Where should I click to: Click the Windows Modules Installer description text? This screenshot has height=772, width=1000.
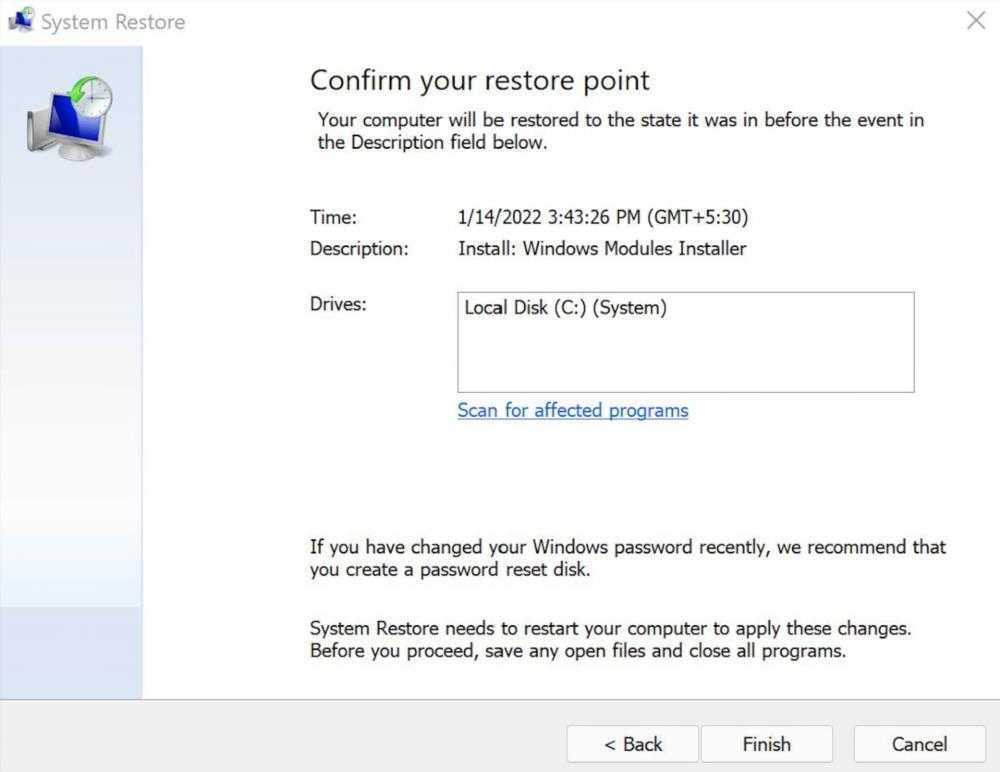point(602,249)
